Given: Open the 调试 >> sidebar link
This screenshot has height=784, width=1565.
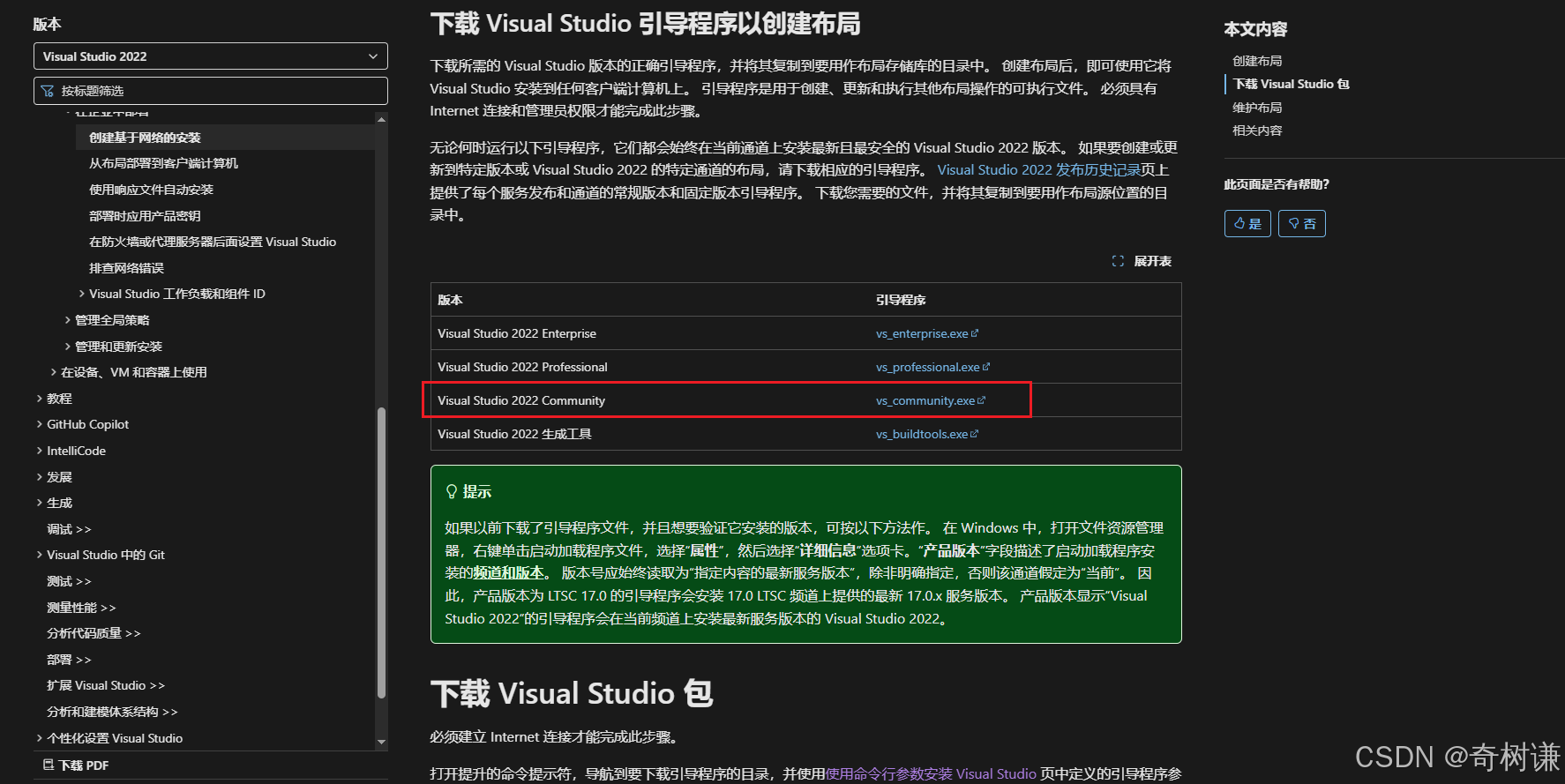Looking at the screenshot, I should [x=69, y=529].
